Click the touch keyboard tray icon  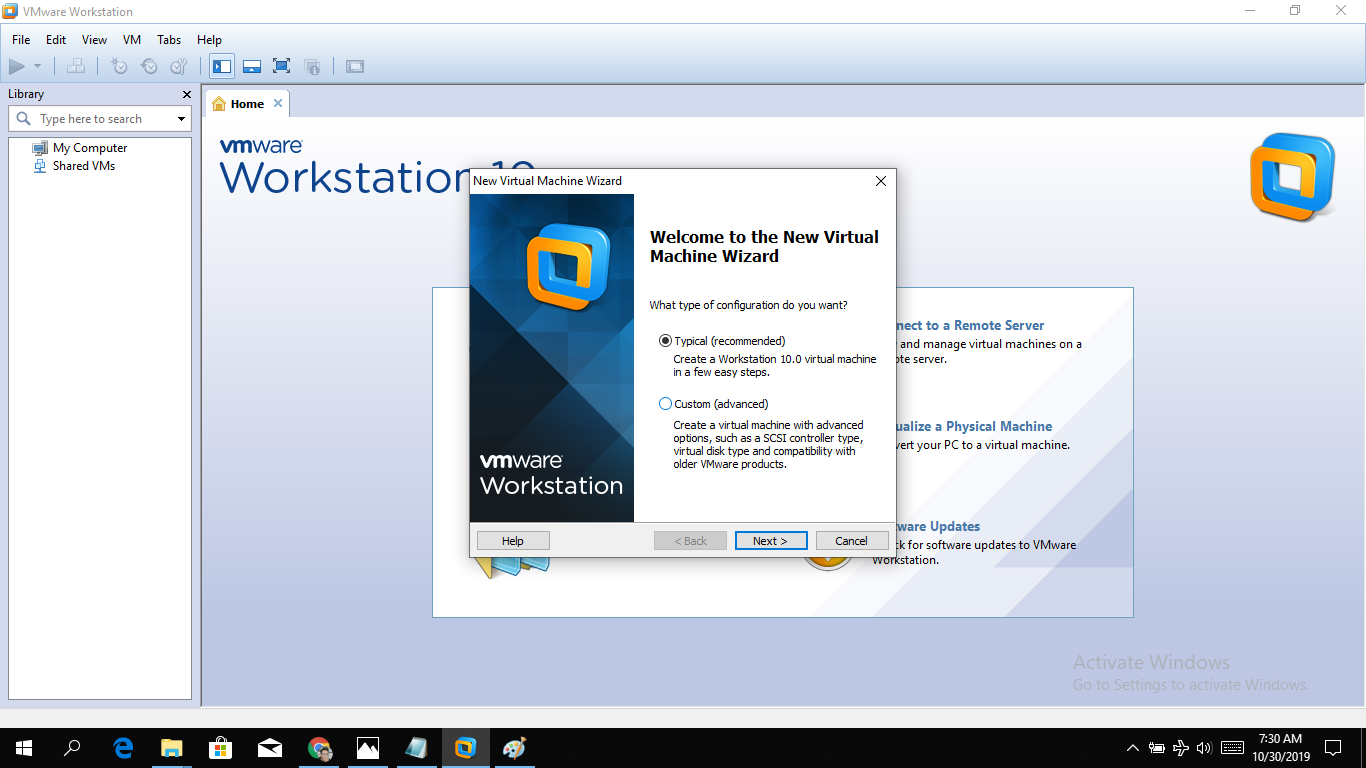[1232, 748]
